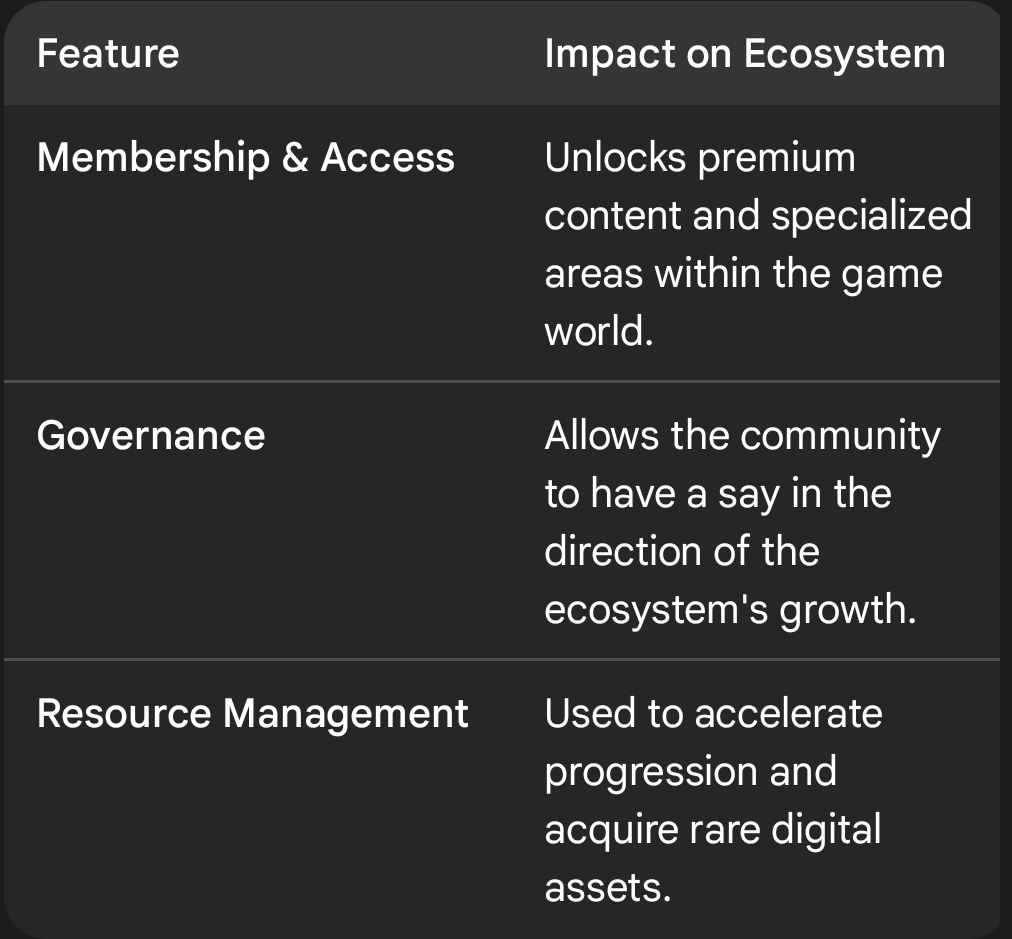Select the Impact on Ecosystem header
Image resolution: width=1012 pixels, height=939 pixels.
[745, 54]
